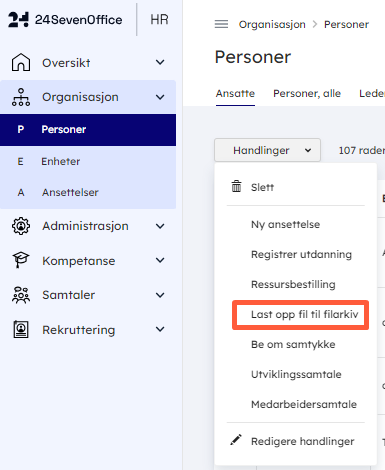Choose Redigere handlinger with pencil icon
Screen dimensions: 385x470
292,441
